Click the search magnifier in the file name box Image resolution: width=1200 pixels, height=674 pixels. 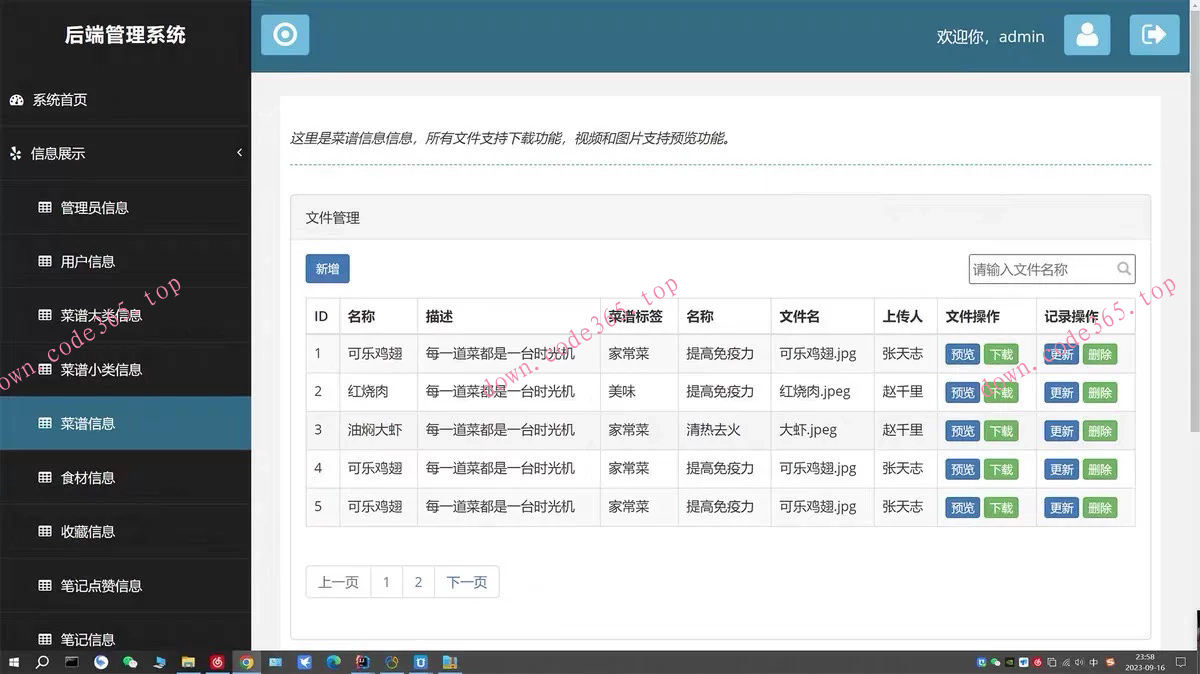pos(1124,269)
